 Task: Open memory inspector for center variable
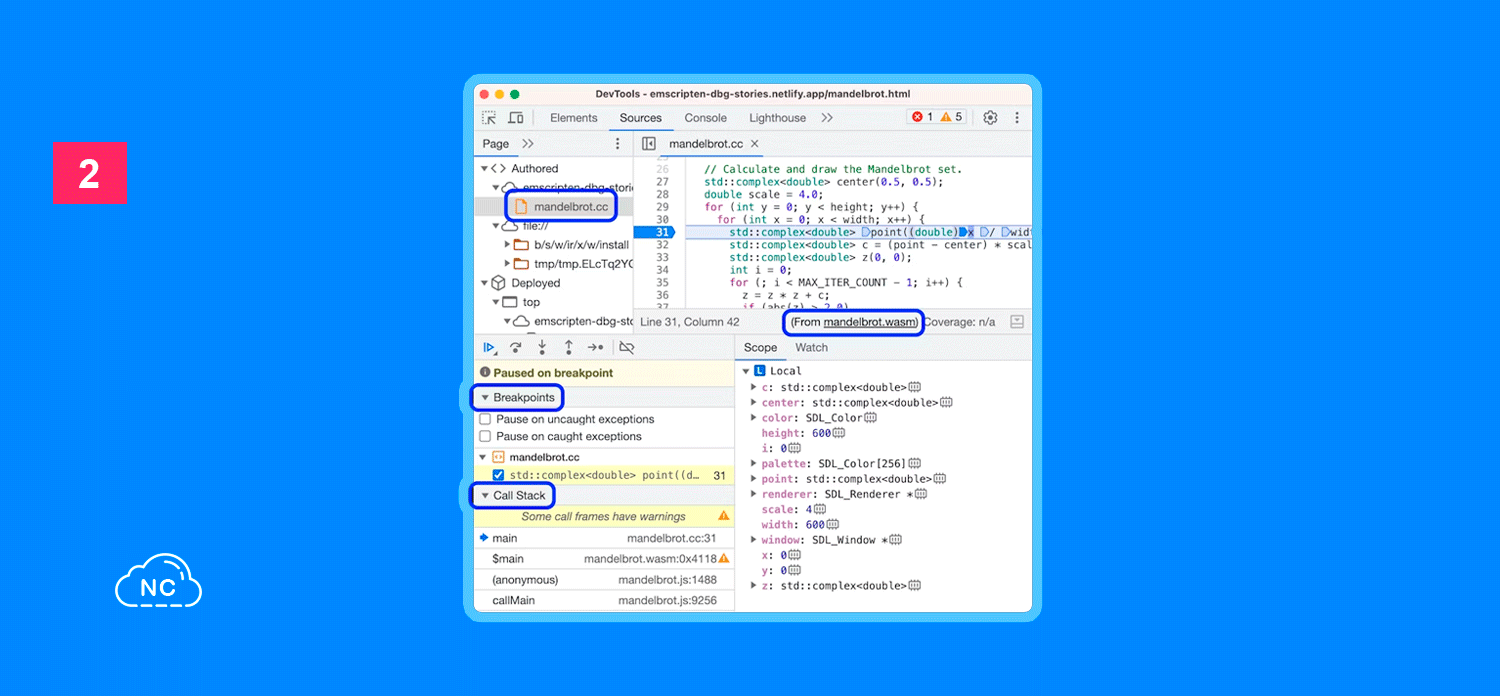point(946,402)
